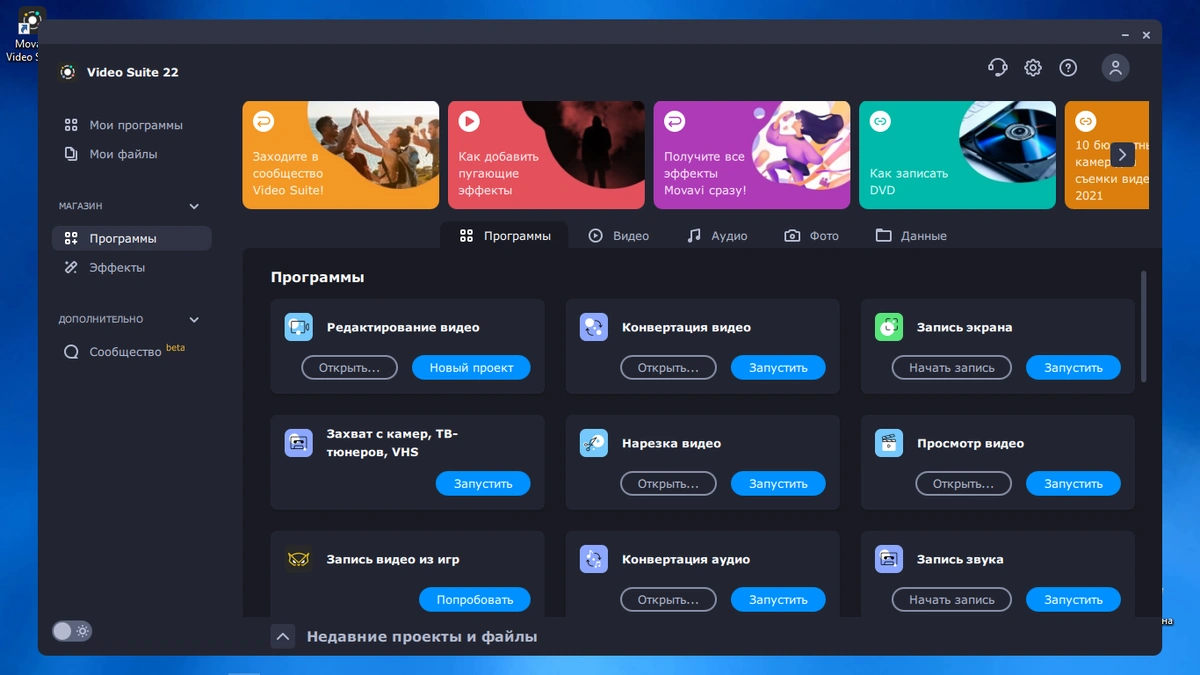Open the Как добавить пугающие эффекты banner

pos(546,155)
